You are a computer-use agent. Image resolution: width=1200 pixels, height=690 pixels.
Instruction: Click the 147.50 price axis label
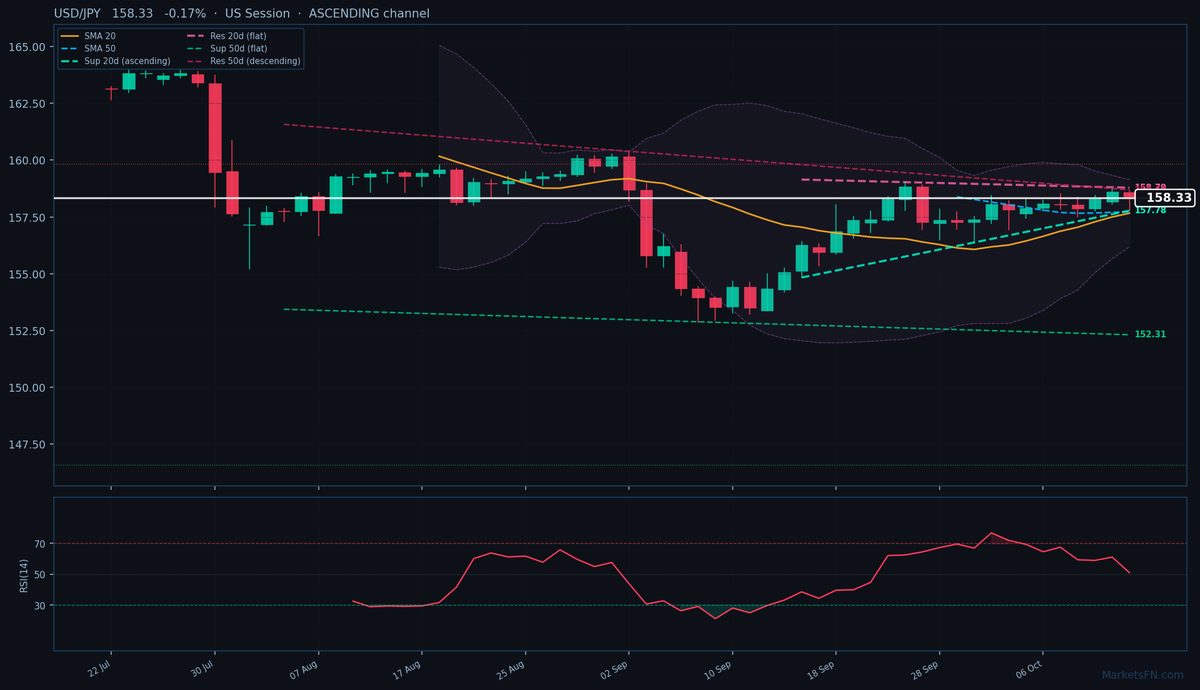[27, 445]
